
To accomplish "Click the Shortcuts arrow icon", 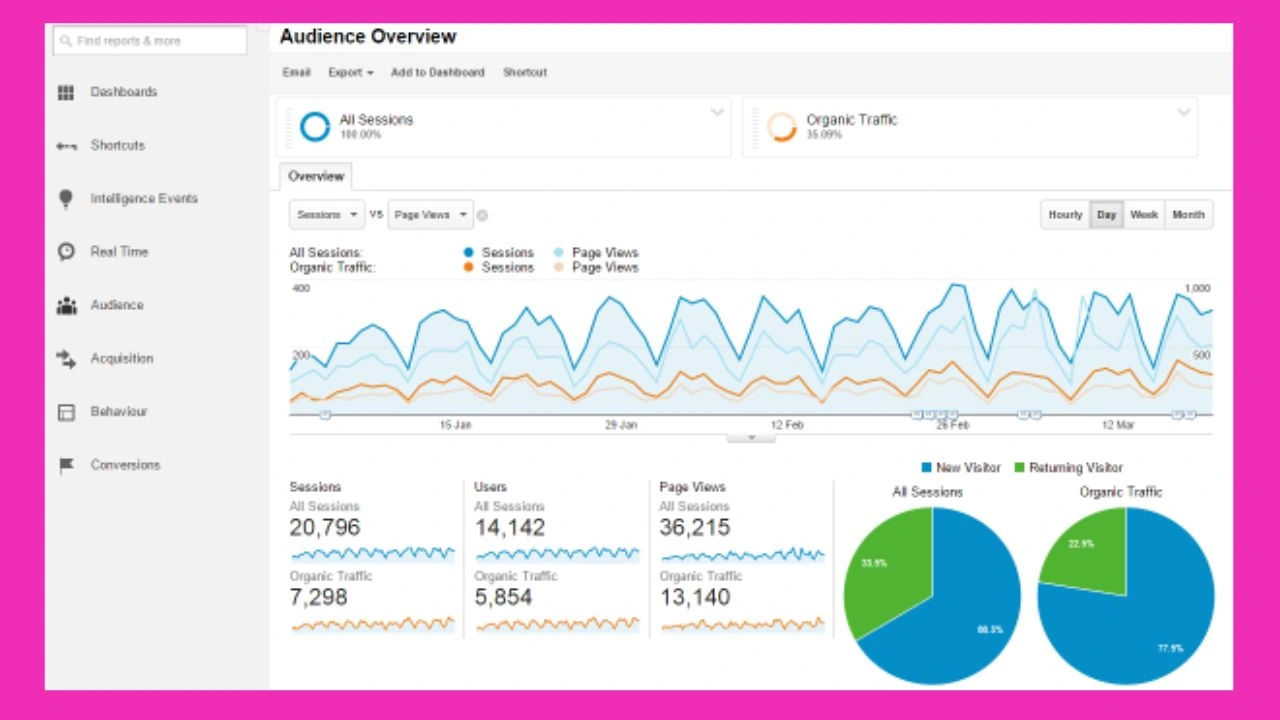I will coord(66,146).
